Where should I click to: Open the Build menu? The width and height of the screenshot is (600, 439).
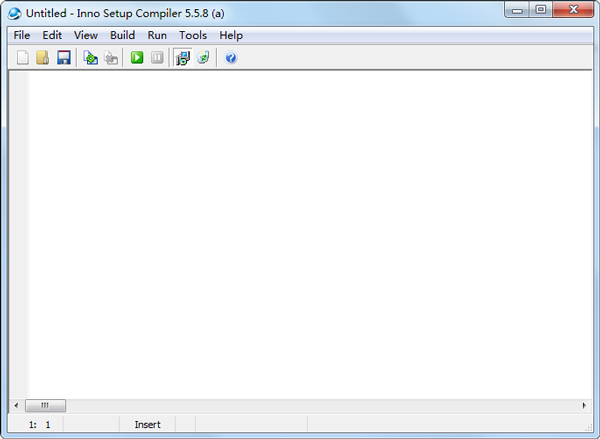tap(122, 35)
